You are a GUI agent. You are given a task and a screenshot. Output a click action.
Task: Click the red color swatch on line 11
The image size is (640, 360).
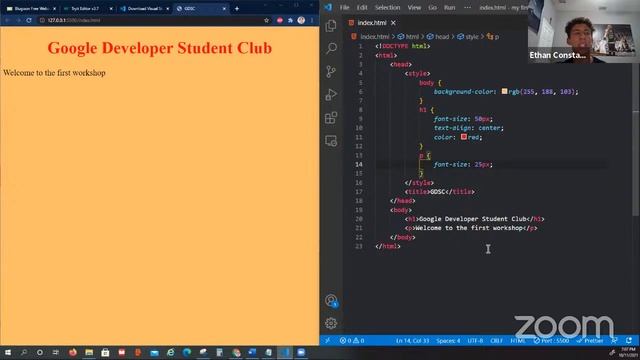pyautogui.click(x=464, y=137)
